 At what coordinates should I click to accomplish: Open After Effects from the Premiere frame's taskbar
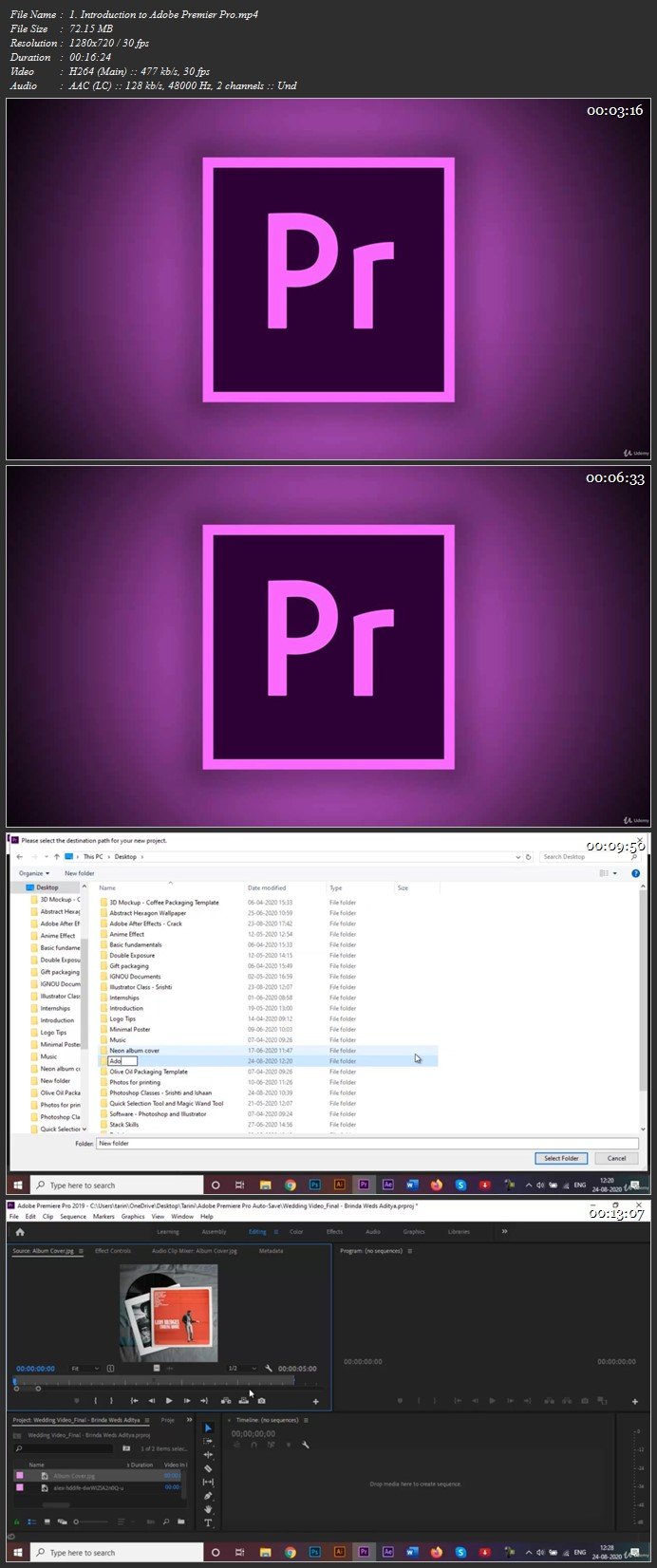coord(387,1553)
